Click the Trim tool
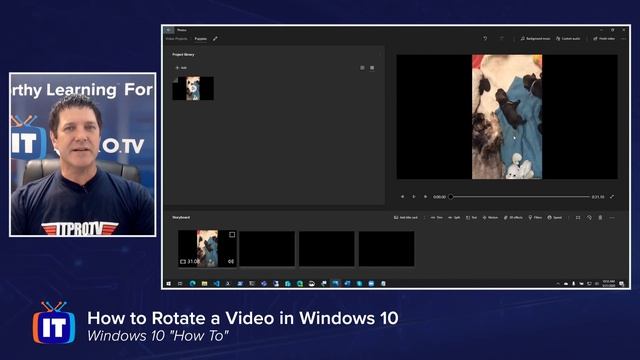640x360 pixels. pos(436,218)
